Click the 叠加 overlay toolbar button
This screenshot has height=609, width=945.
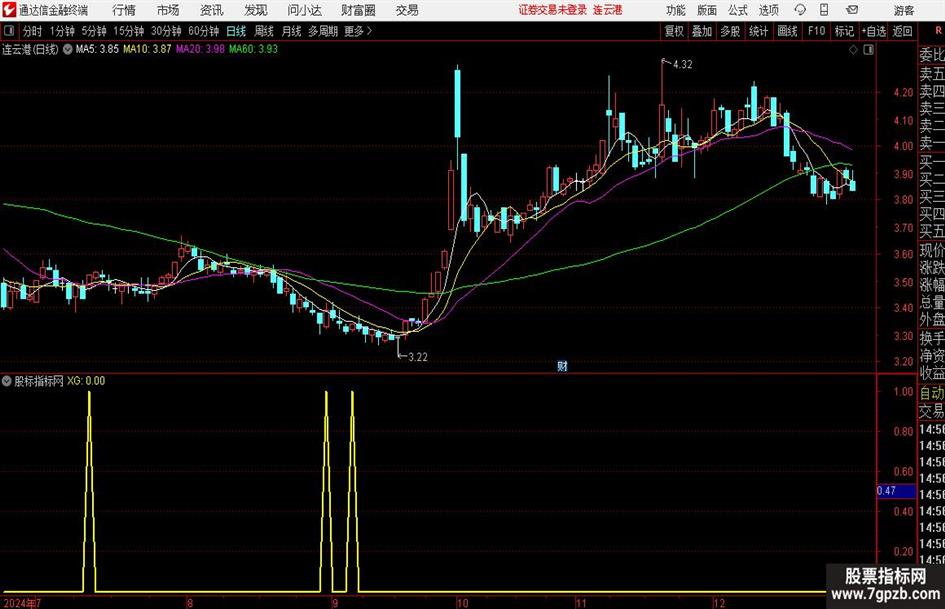pos(702,31)
